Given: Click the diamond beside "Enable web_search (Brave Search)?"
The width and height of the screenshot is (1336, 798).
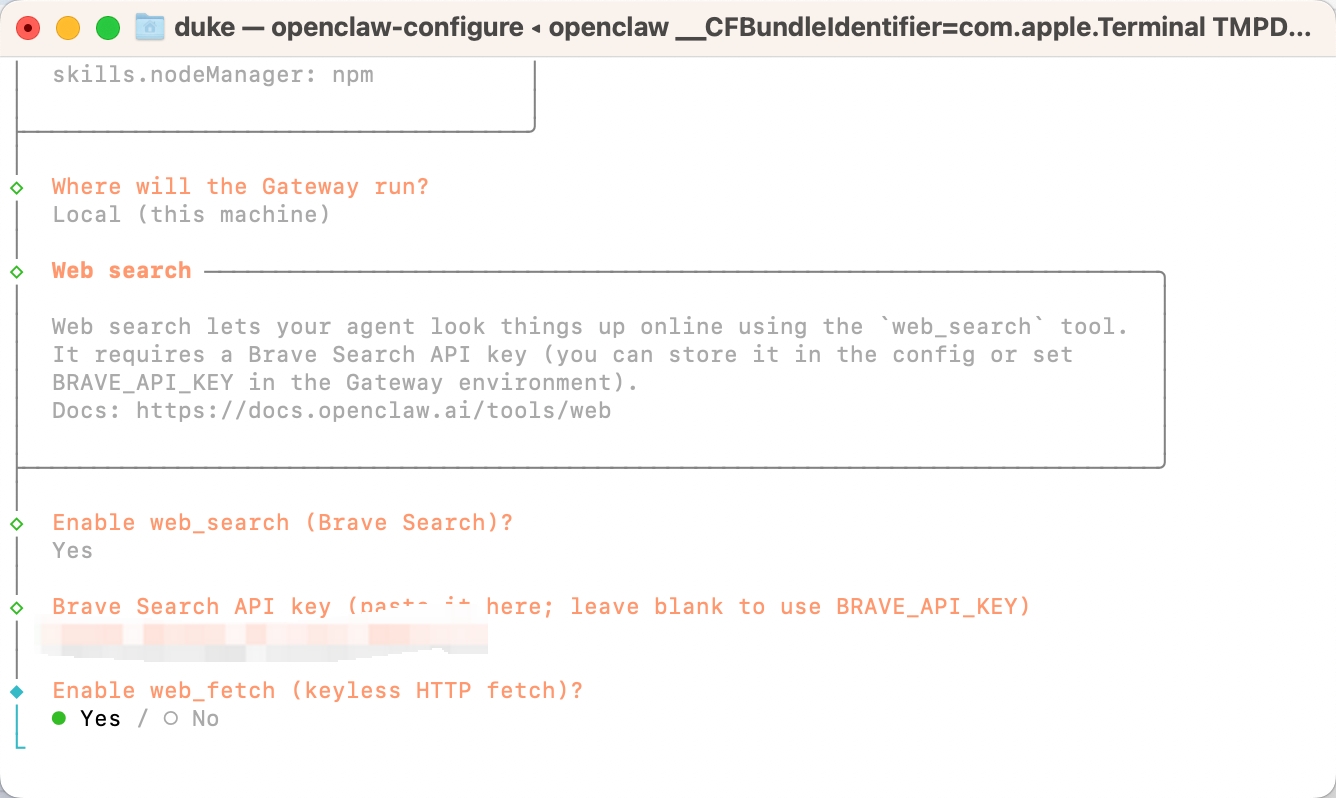Looking at the screenshot, I should point(16,524).
